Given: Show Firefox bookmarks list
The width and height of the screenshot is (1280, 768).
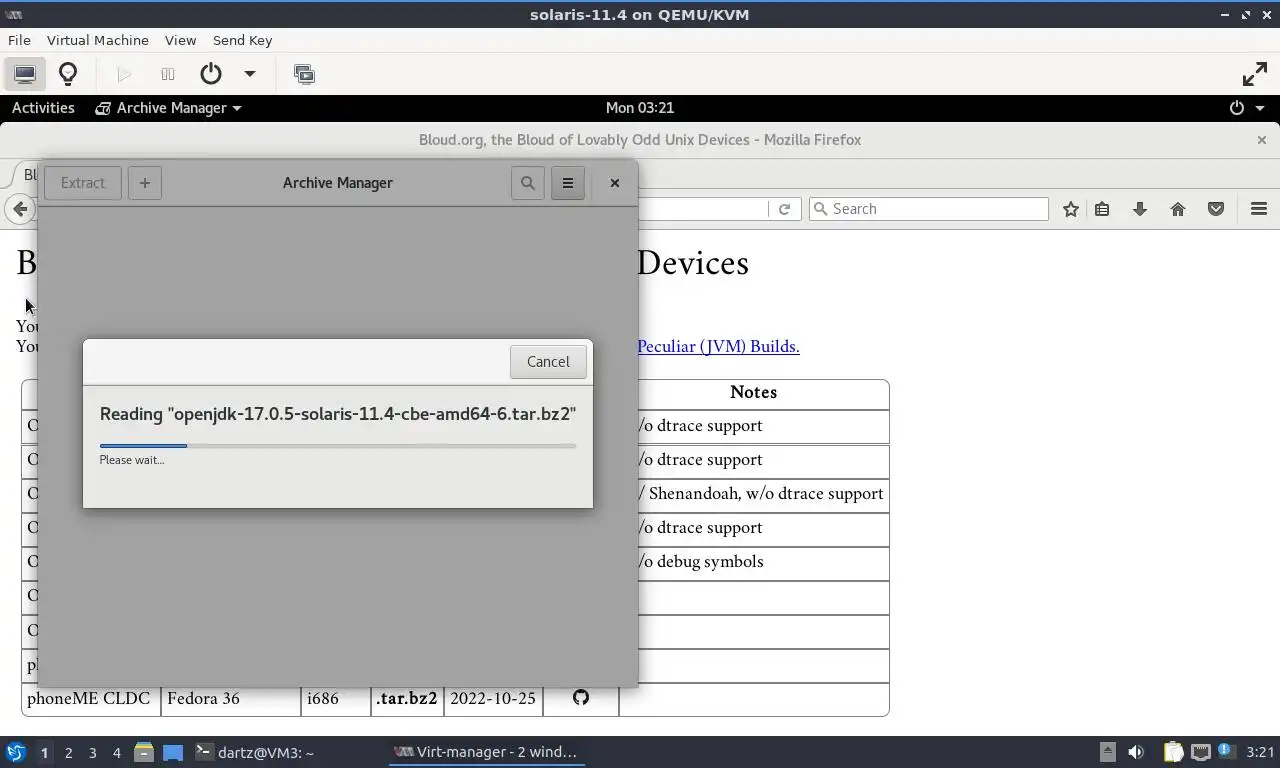Looking at the screenshot, I should pos(1102,209).
